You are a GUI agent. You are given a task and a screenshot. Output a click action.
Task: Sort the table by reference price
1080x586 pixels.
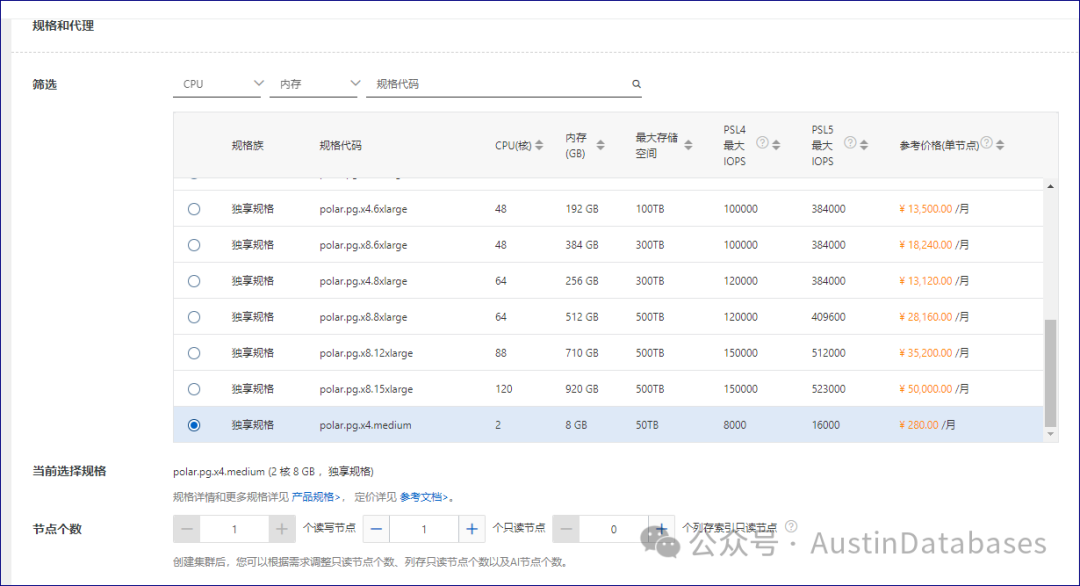pos(1000,145)
